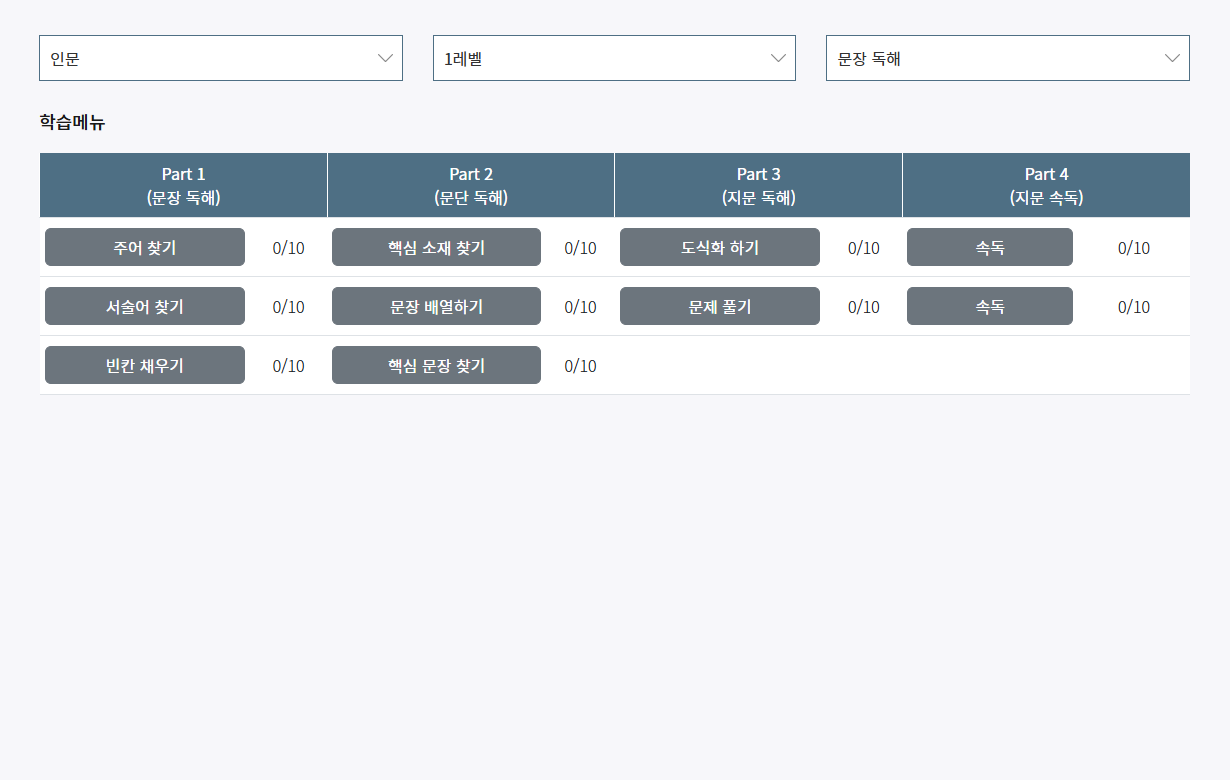This screenshot has height=780, width=1230.
Task: Start the 문장 배열하기 activity
Action: [x=436, y=306]
